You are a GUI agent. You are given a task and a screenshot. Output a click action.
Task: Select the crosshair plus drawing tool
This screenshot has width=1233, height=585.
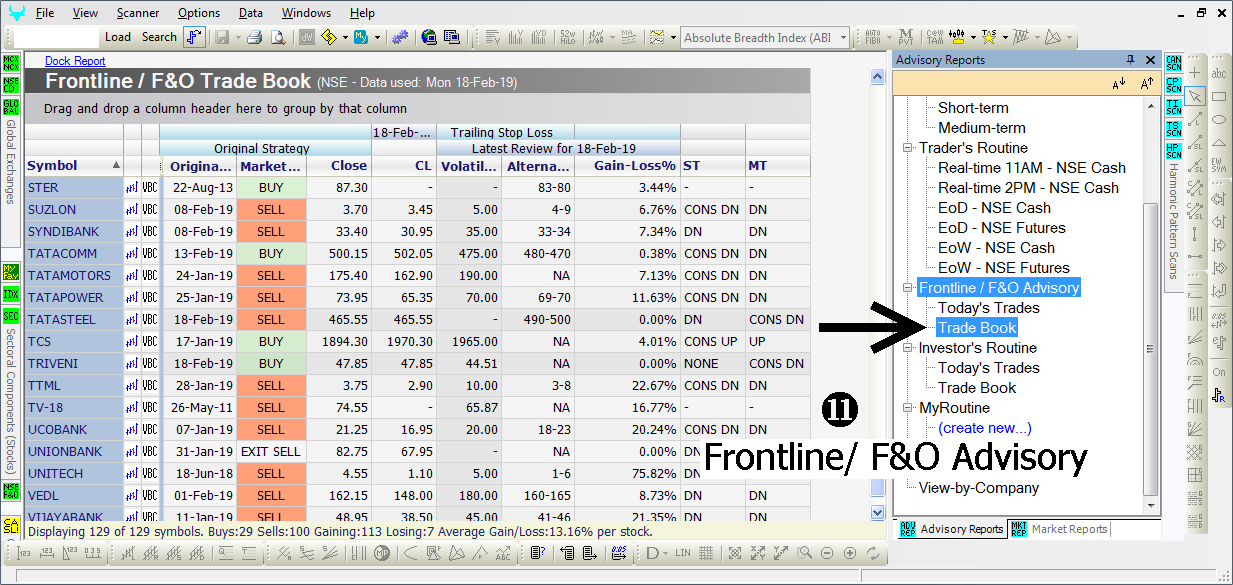pos(1195,74)
